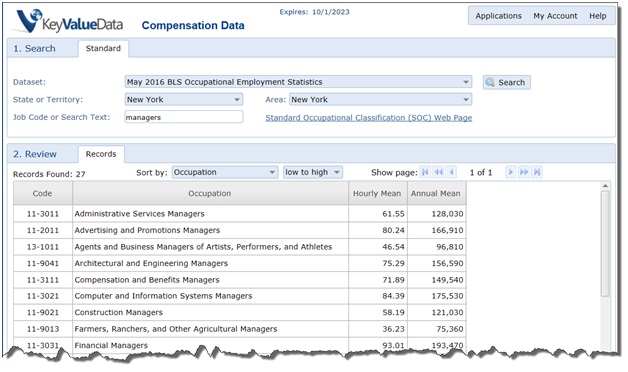Select Compensation and Benefits Managers row
This screenshot has width=628, height=372.
coord(240,280)
